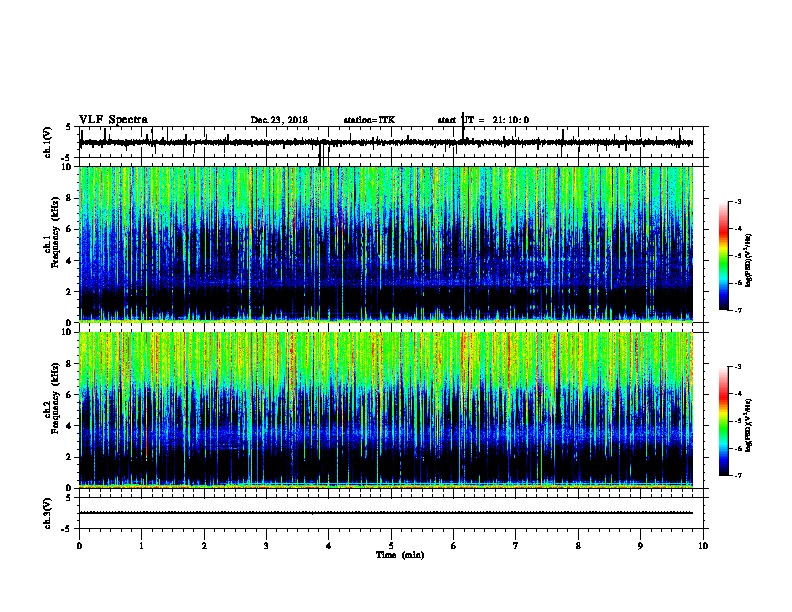Screen dimensions: 792x612
Task: Click the ch.2 spectrogram color scale bar
Action: [724, 421]
